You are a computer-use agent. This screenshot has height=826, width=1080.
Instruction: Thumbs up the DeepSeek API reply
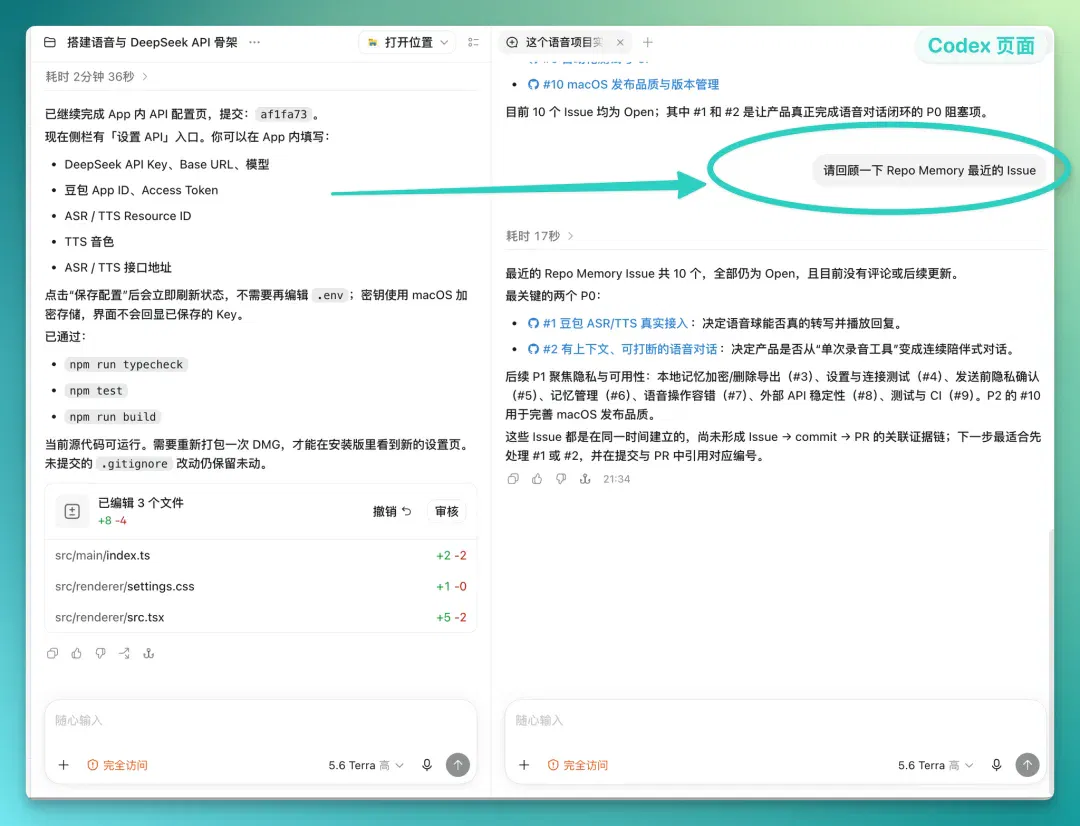[76, 653]
